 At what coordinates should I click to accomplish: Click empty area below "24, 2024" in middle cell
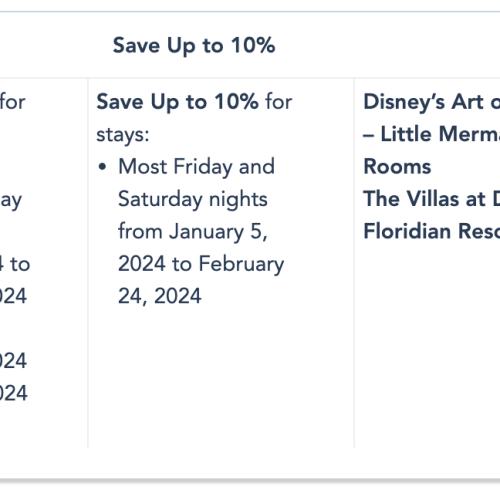[221, 377]
